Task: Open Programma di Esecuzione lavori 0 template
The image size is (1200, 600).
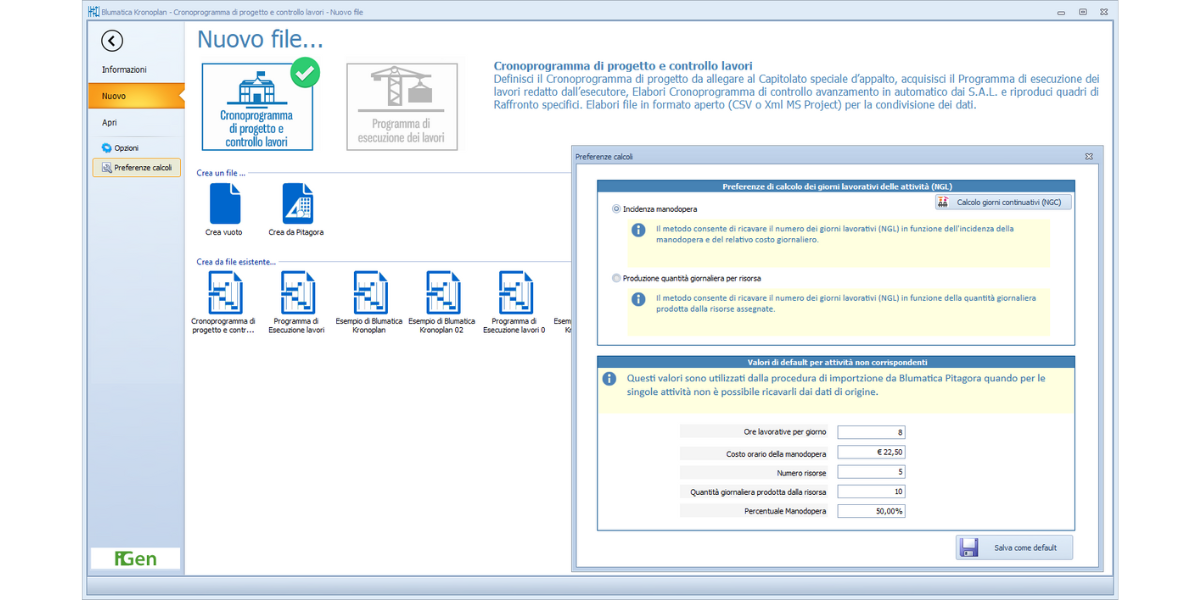Action: [x=515, y=294]
